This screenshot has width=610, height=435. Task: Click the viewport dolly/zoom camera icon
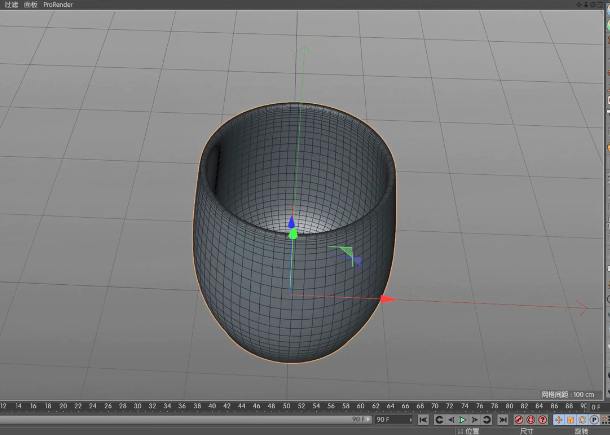(586, 5)
